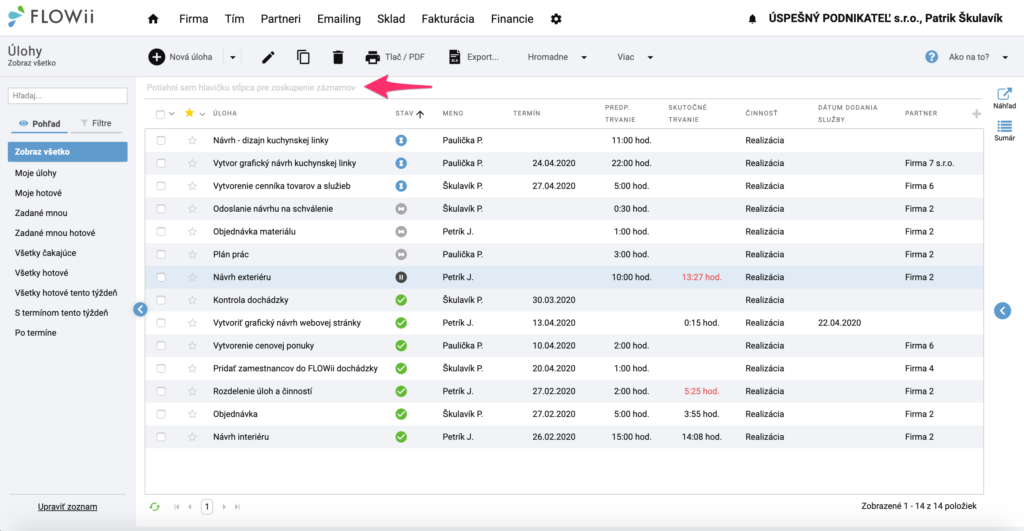1024x531 pixels.
Task: Click status icon of Plán prác
Action: click(401, 255)
